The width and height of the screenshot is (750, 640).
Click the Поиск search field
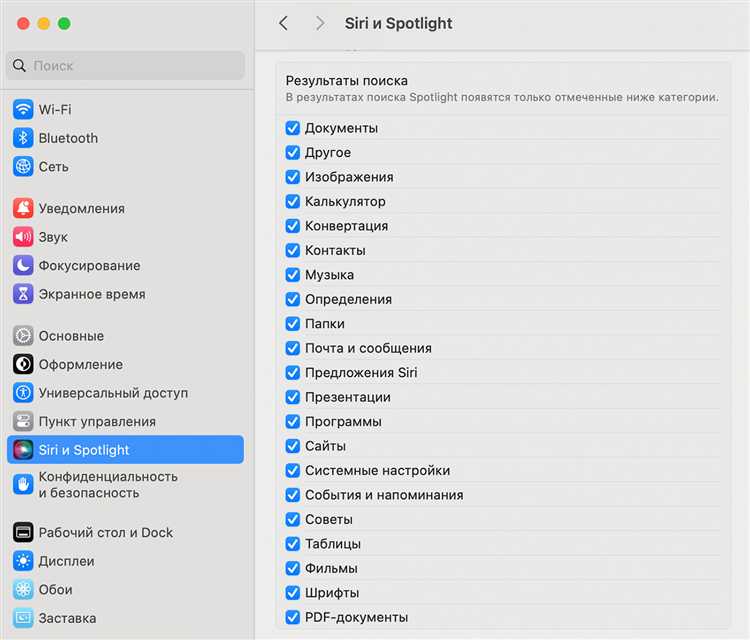click(x=125, y=66)
